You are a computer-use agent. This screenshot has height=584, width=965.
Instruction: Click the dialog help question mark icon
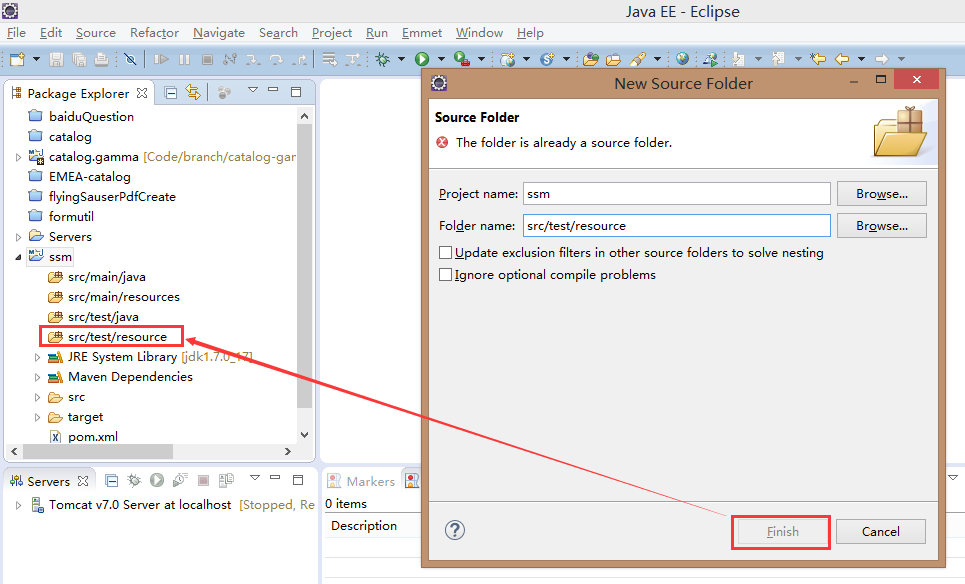coord(455,530)
